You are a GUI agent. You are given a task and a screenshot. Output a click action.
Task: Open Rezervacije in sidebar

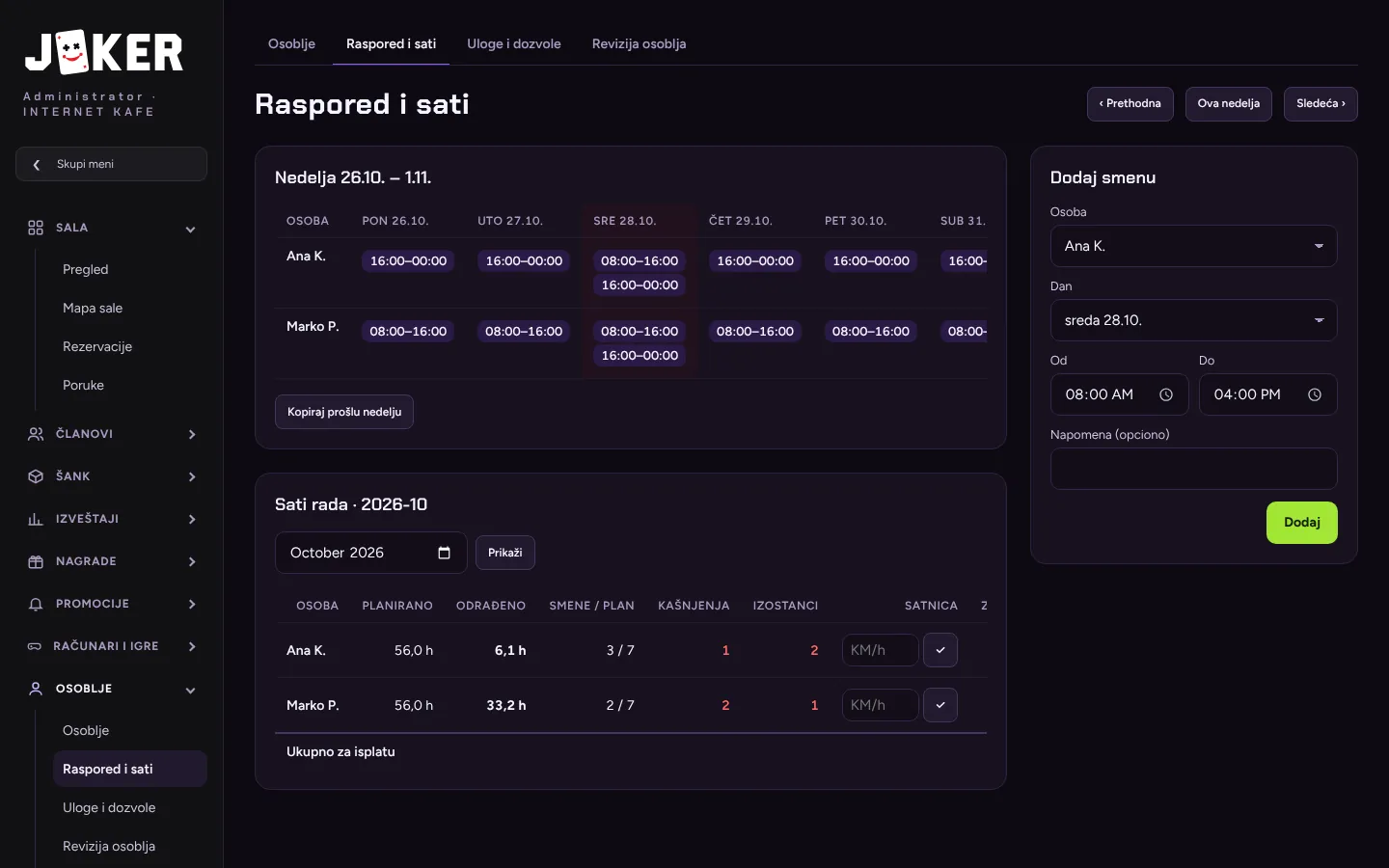pos(97,347)
